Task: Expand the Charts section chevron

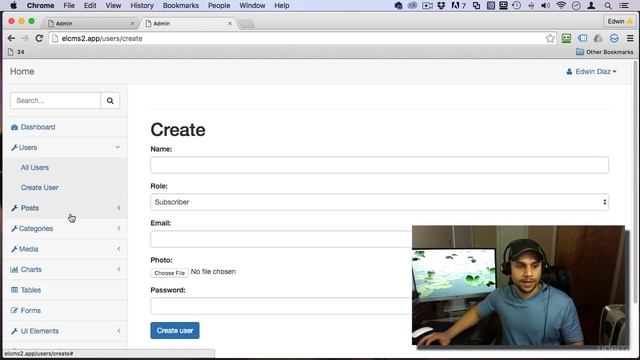Action: (118, 269)
